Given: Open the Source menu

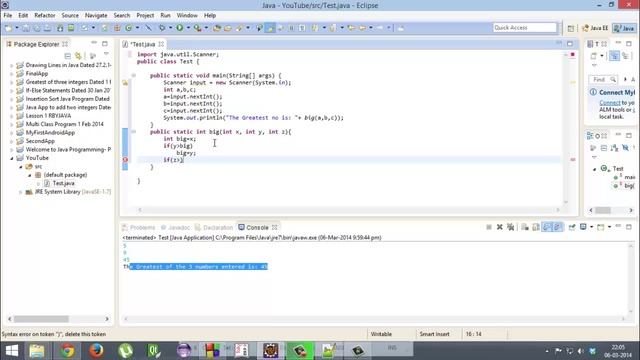Looking at the screenshot, I should click(70, 16).
